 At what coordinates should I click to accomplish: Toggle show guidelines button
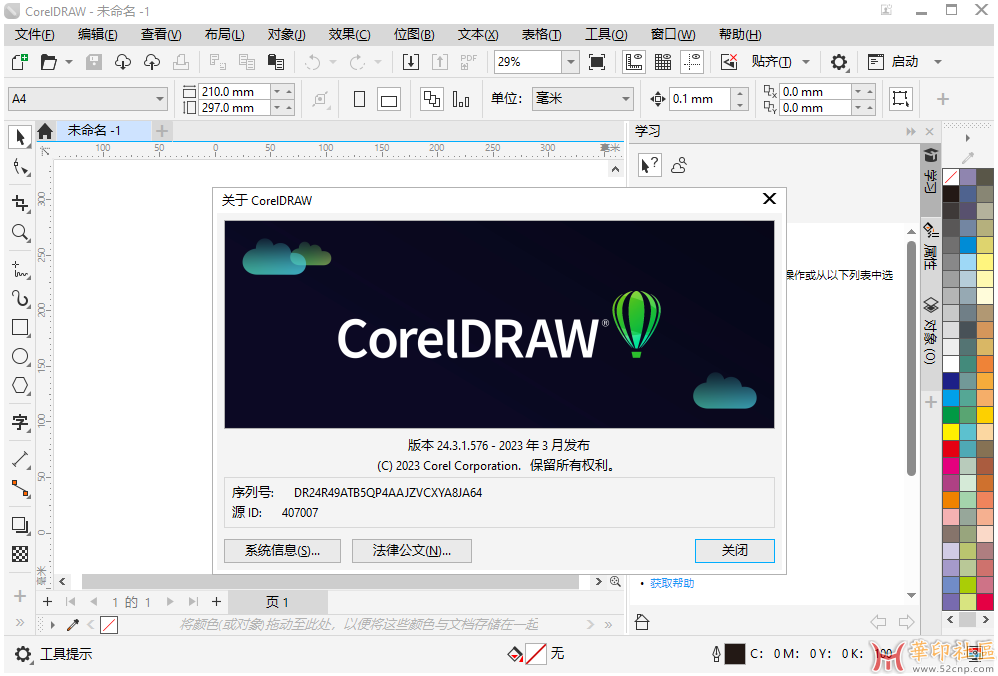692,62
